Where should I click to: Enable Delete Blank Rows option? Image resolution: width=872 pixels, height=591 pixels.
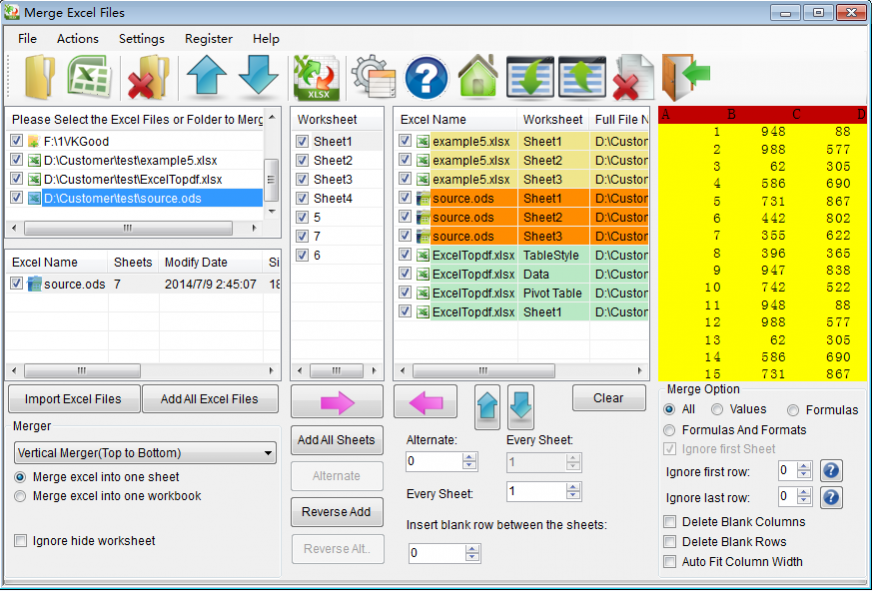coord(669,542)
